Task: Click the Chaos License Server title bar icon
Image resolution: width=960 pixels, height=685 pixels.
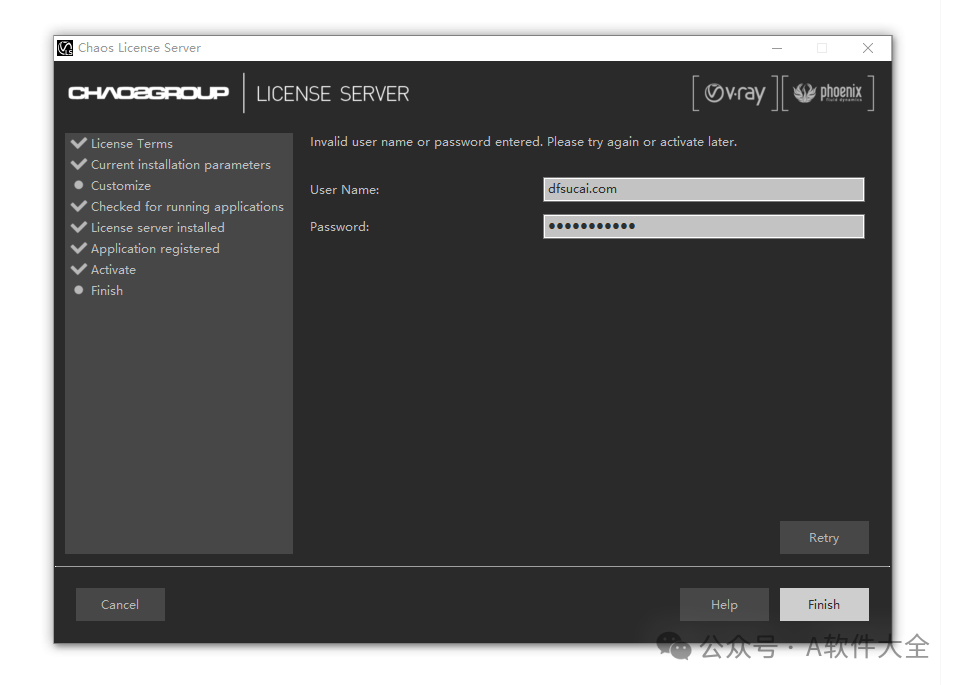Action: click(x=65, y=48)
